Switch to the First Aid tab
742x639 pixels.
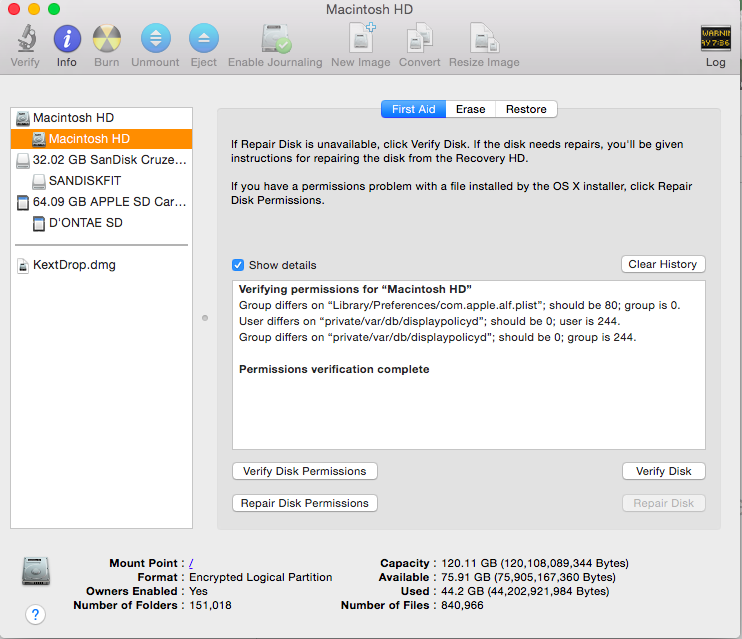pyautogui.click(x=413, y=109)
